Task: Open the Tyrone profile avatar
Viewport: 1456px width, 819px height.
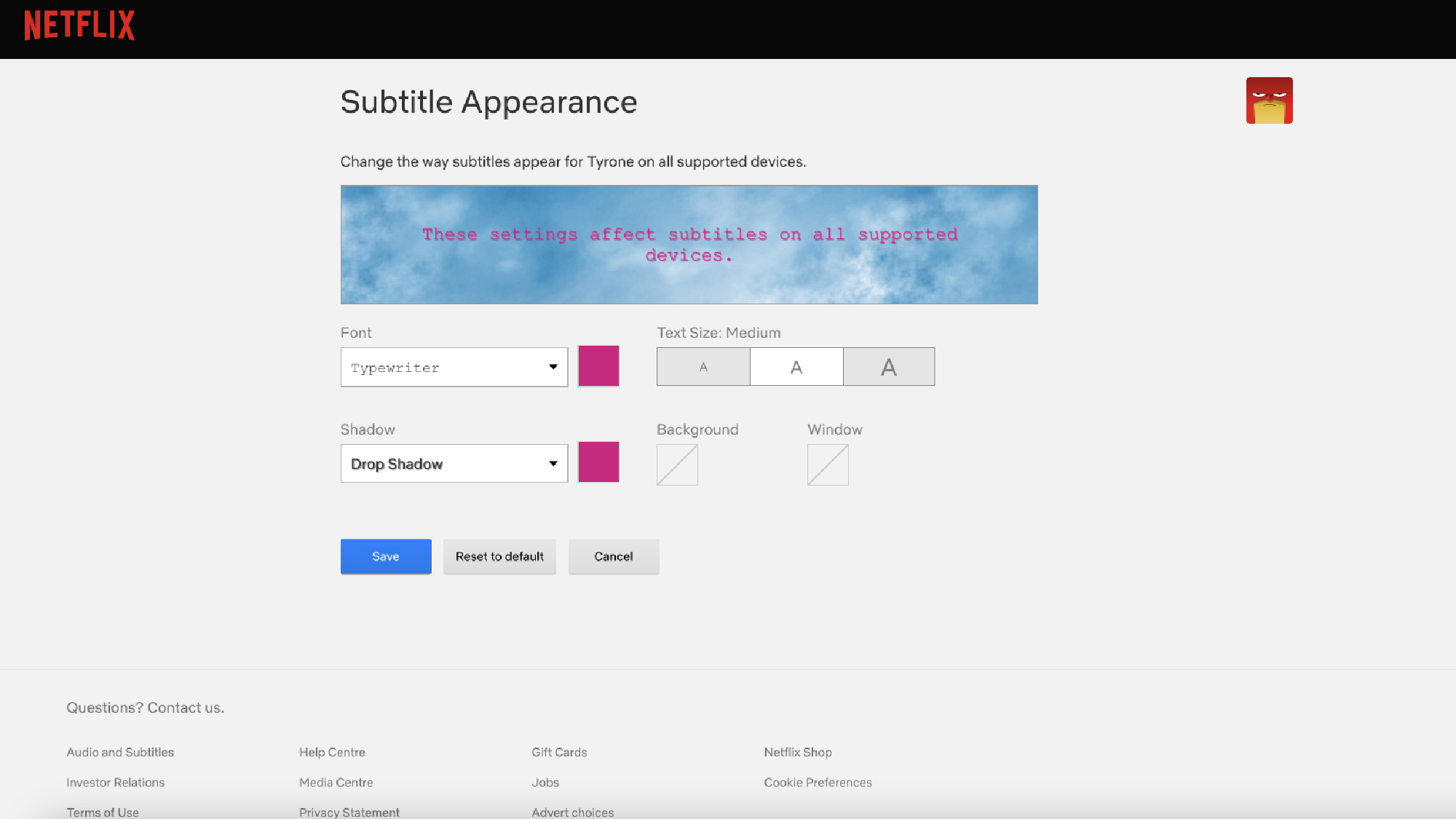Action: point(1269,100)
